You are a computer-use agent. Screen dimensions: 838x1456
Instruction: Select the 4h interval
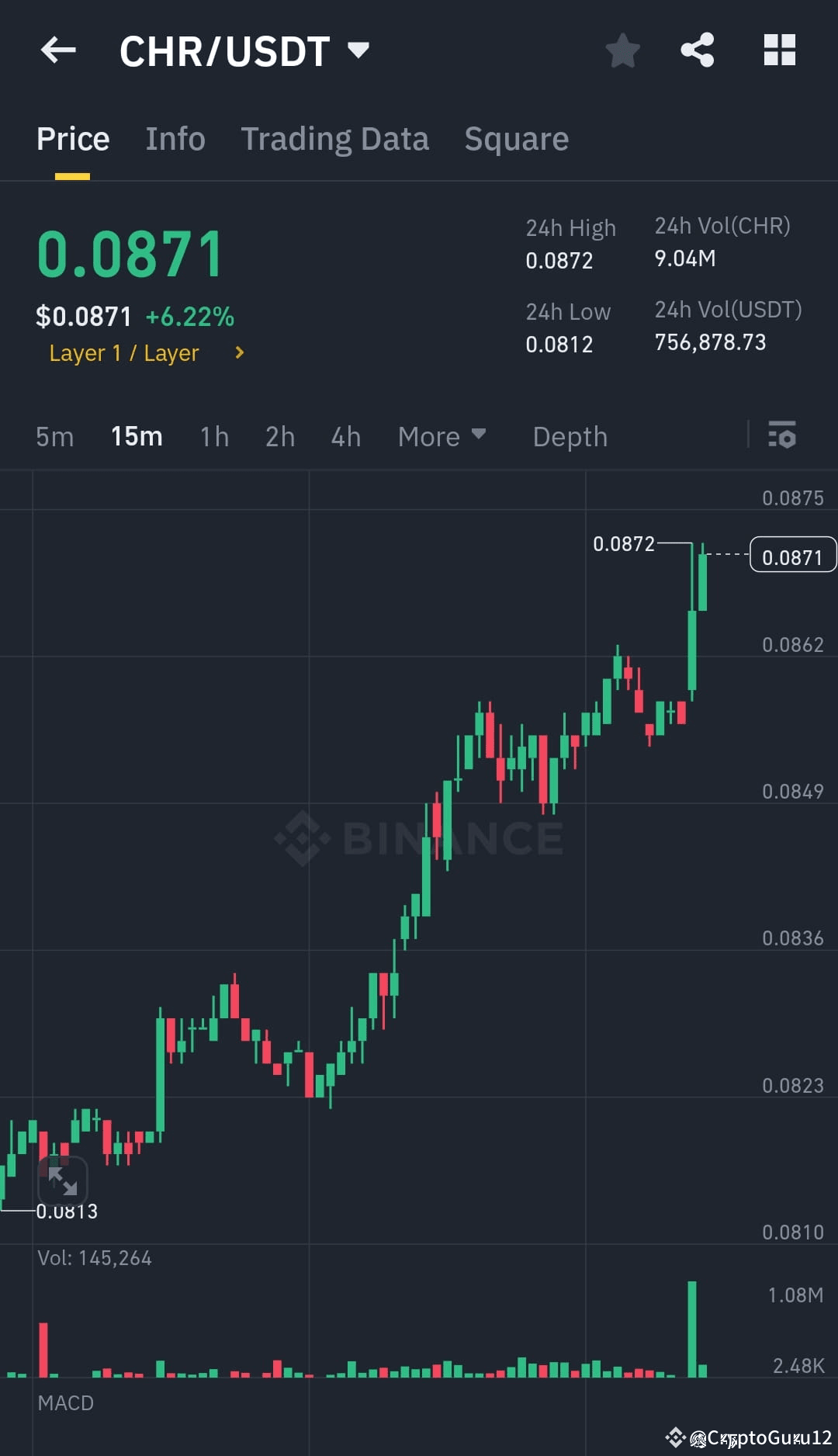point(345,436)
